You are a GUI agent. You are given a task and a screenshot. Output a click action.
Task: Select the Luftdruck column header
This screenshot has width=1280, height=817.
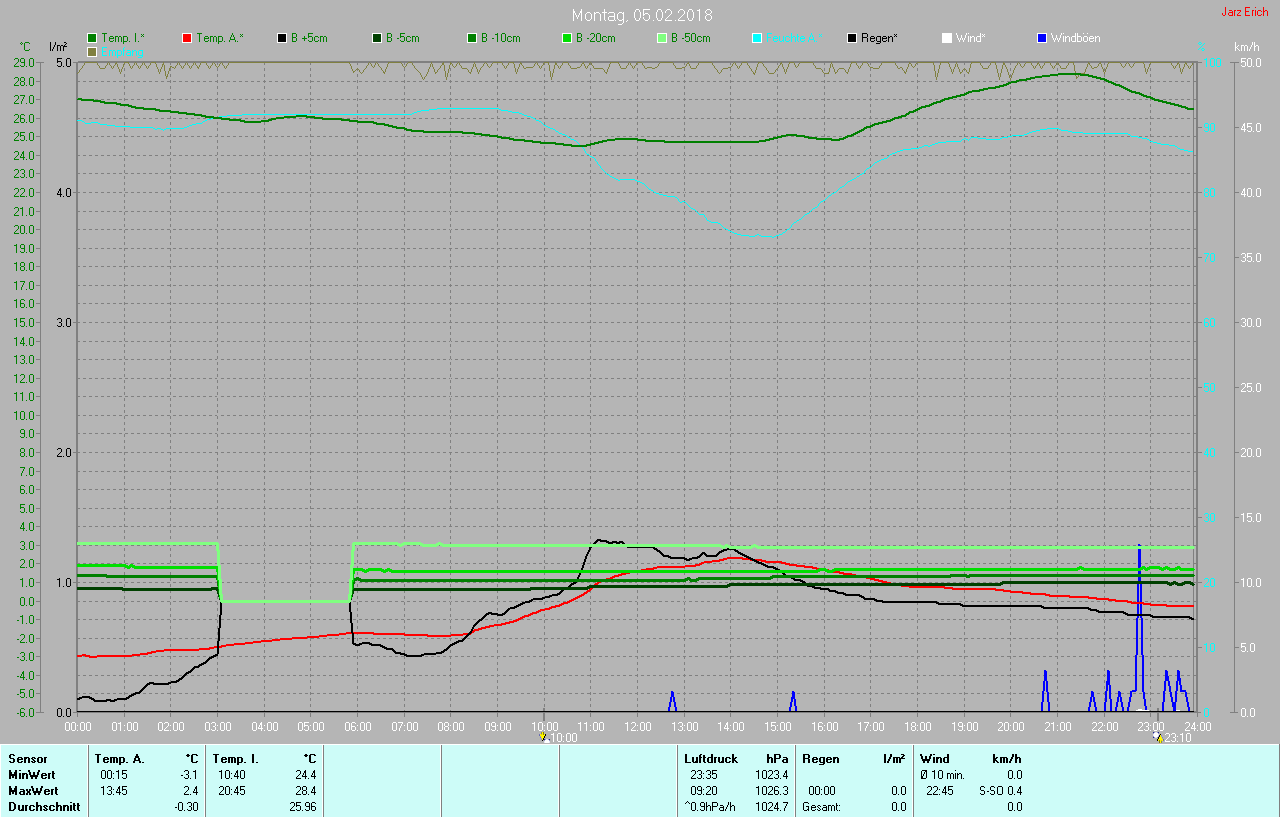(709, 759)
